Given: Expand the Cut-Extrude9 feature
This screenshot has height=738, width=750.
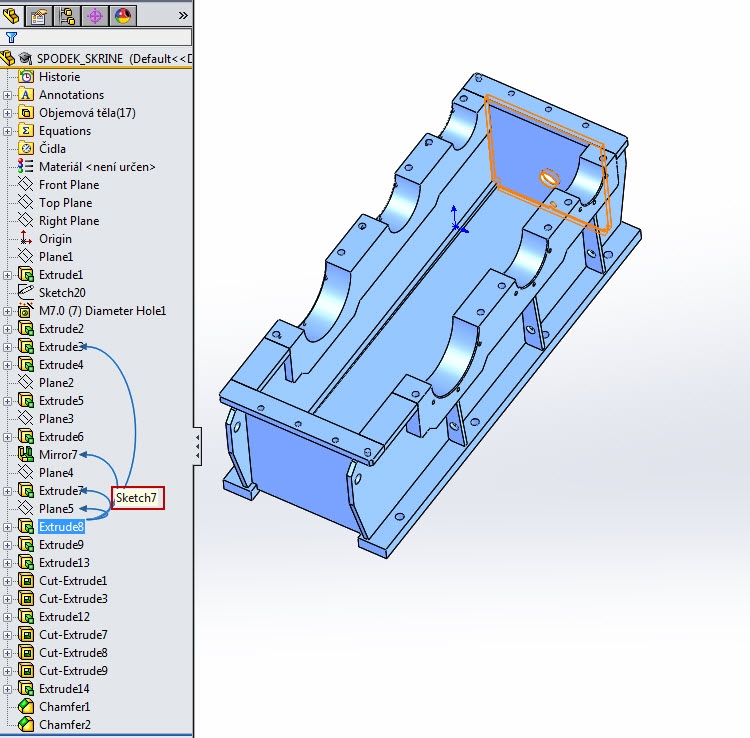Looking at the screenshot, I should click(x=7, y=672).
